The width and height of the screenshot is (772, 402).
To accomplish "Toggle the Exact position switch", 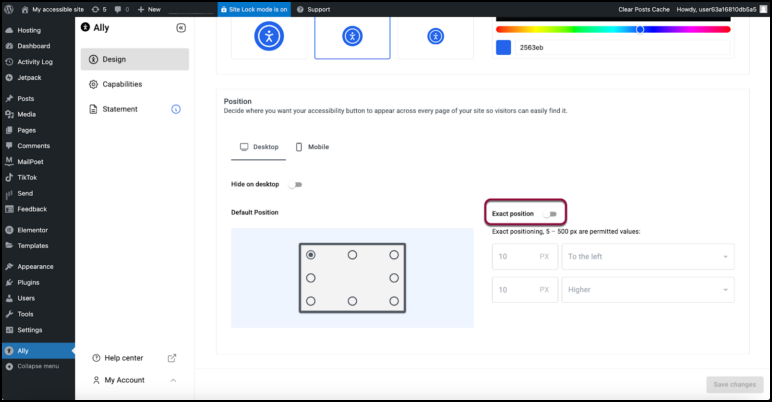I will 549,213.
